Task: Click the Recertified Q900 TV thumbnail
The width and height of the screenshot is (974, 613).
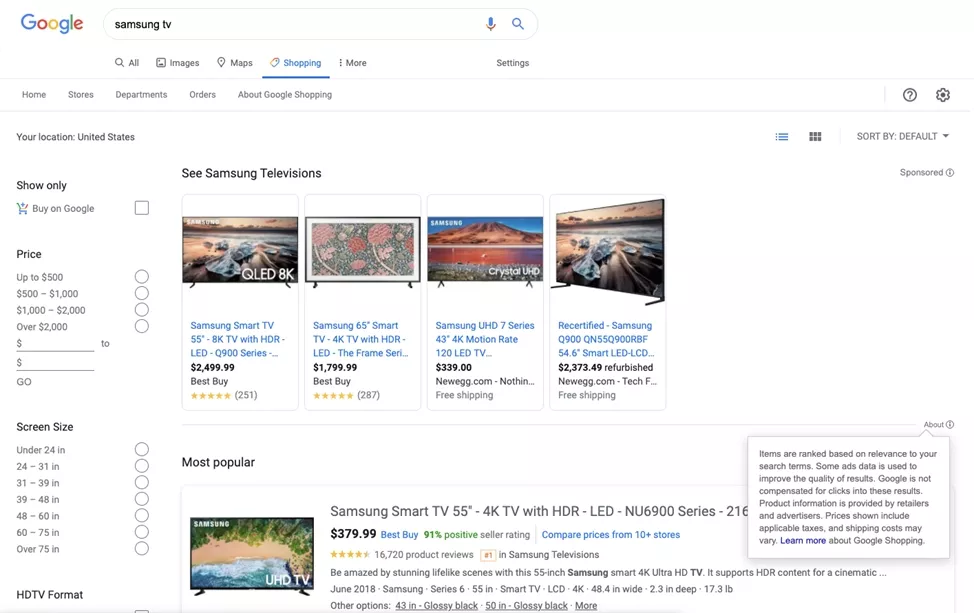Action: point(608,252)
